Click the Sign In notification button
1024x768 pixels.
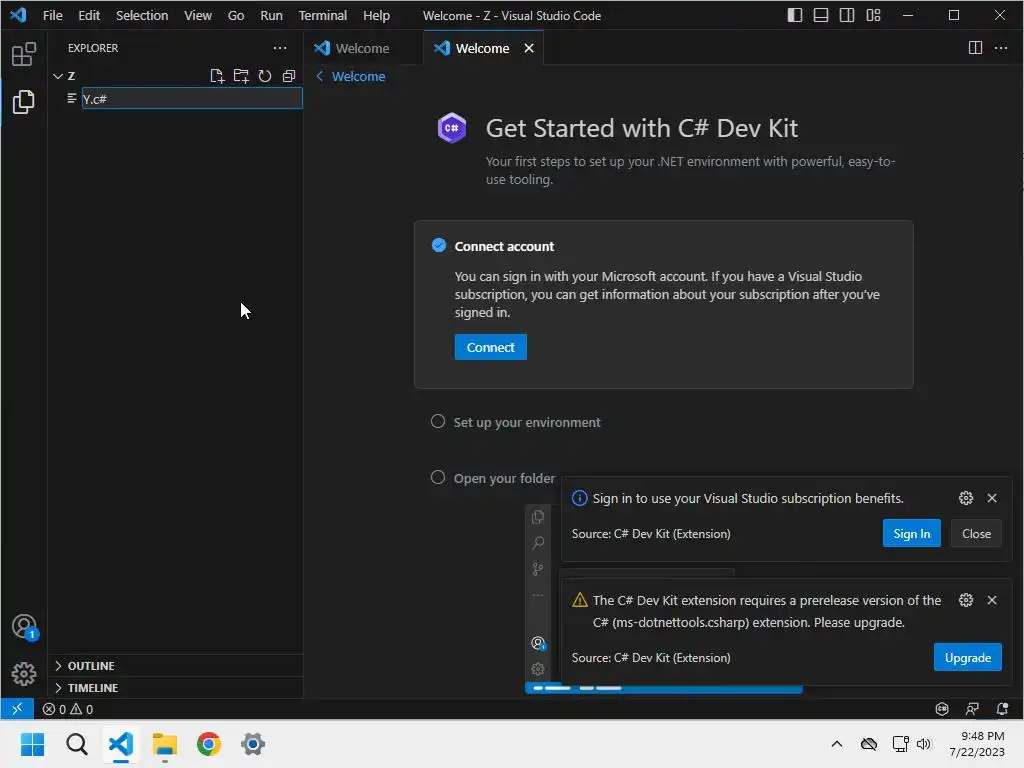(x=912, y=534)
